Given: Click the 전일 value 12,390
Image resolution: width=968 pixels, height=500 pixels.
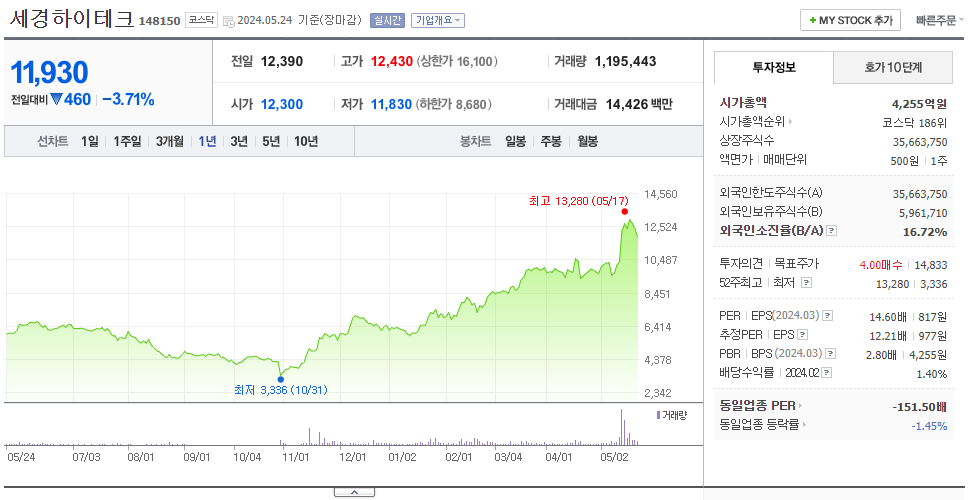Looking at the screenshot, I should point(282,61).
